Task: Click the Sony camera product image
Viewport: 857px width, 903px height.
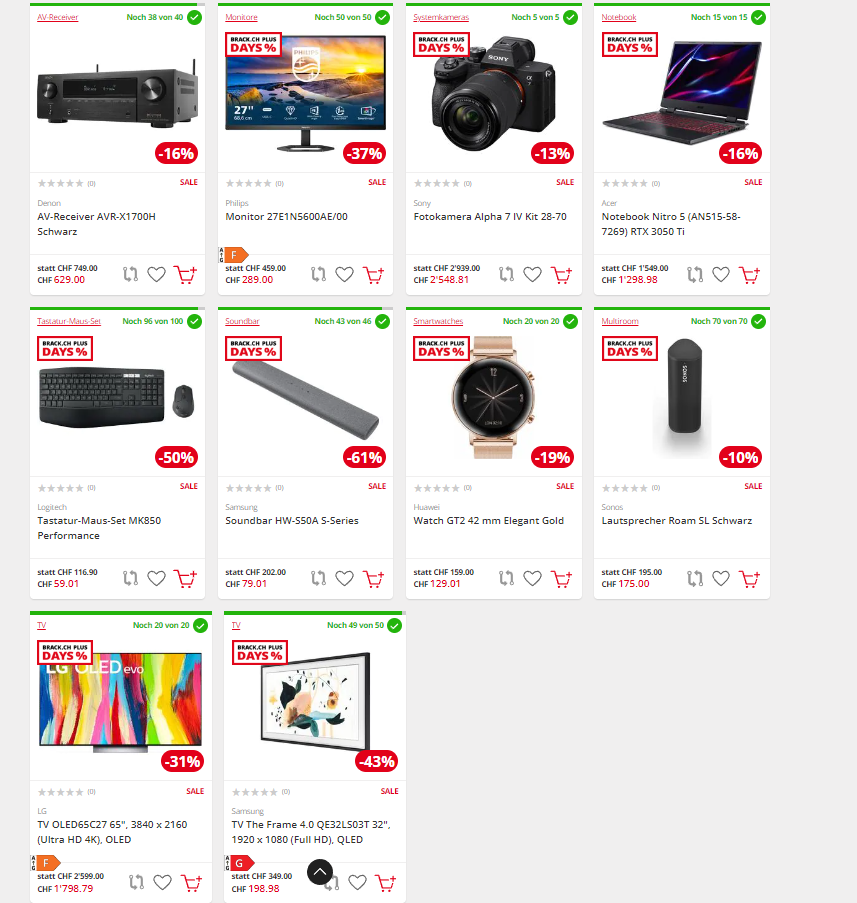Action: click(494, 93)
